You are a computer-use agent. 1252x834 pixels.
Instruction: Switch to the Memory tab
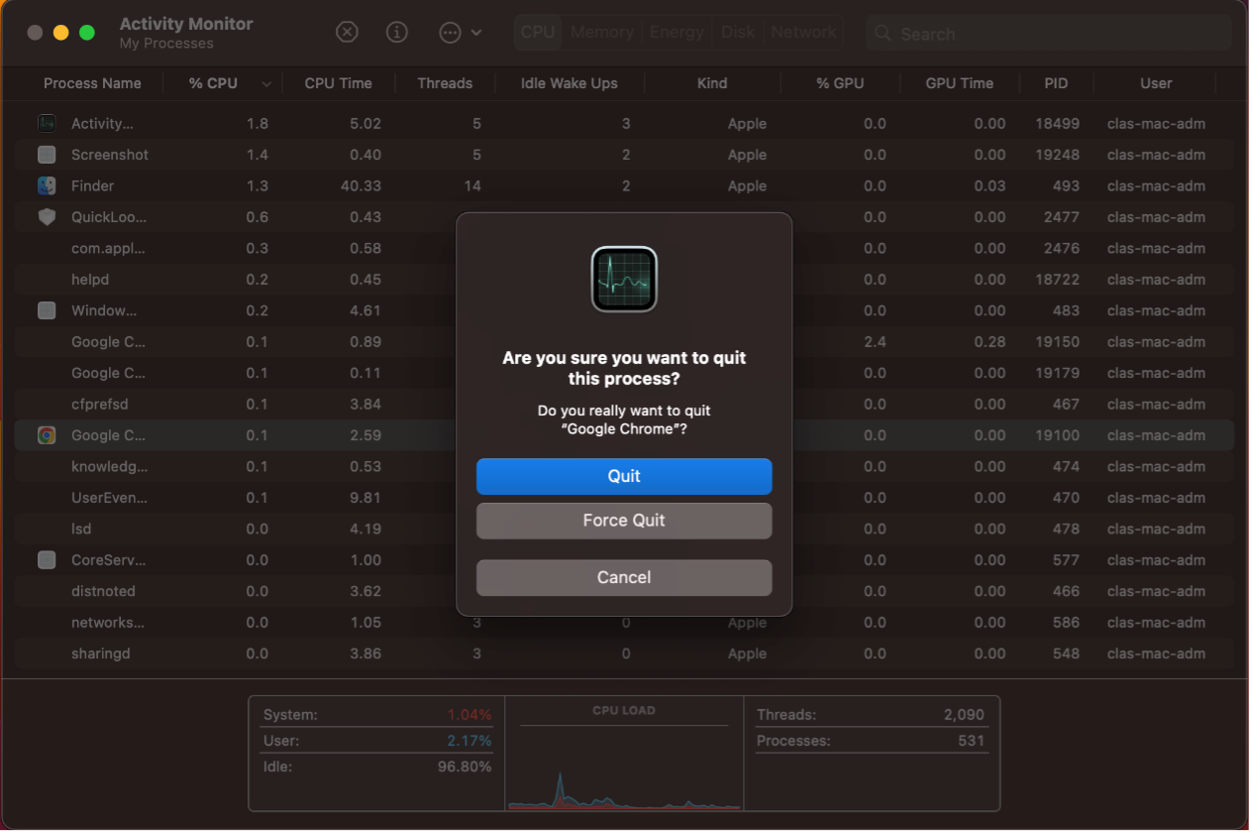[602, 33]
